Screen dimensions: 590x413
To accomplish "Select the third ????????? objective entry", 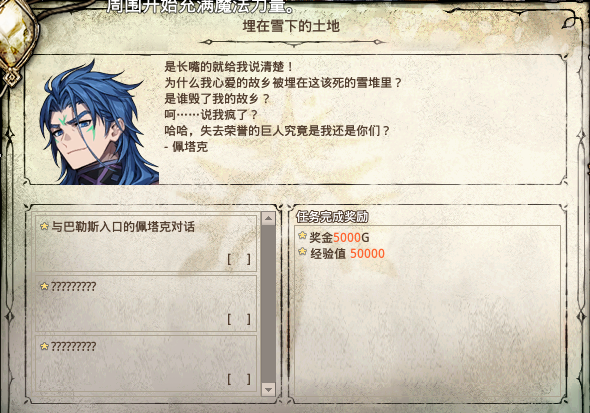I will 146,363.
